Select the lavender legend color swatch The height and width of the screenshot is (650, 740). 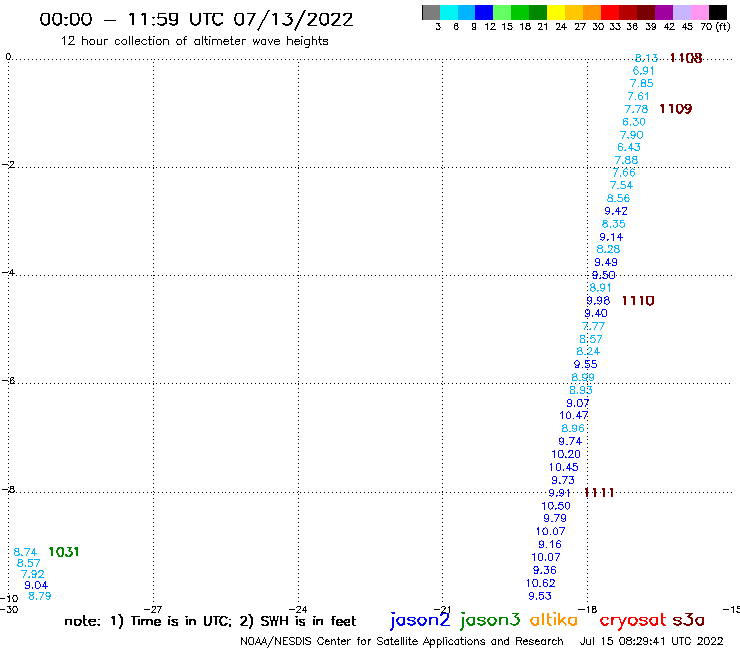tap(681, 12)
